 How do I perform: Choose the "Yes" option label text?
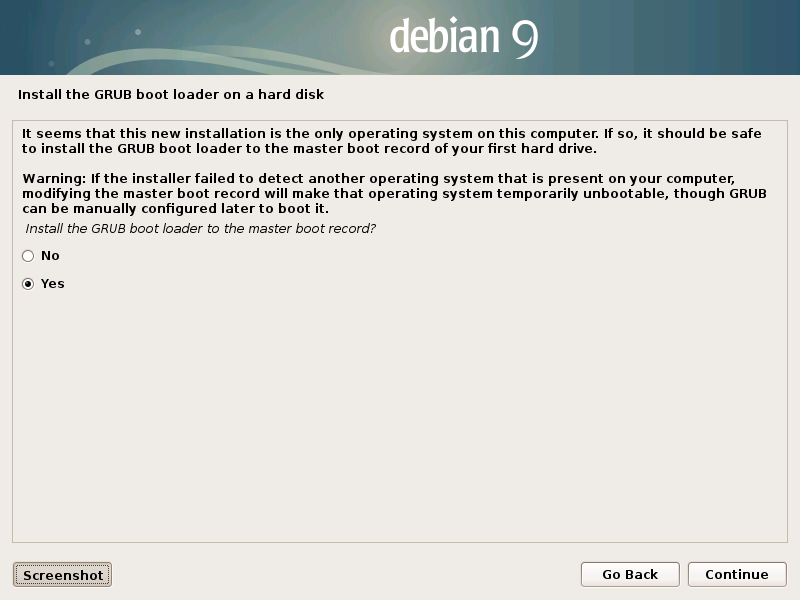coord(53,284)
